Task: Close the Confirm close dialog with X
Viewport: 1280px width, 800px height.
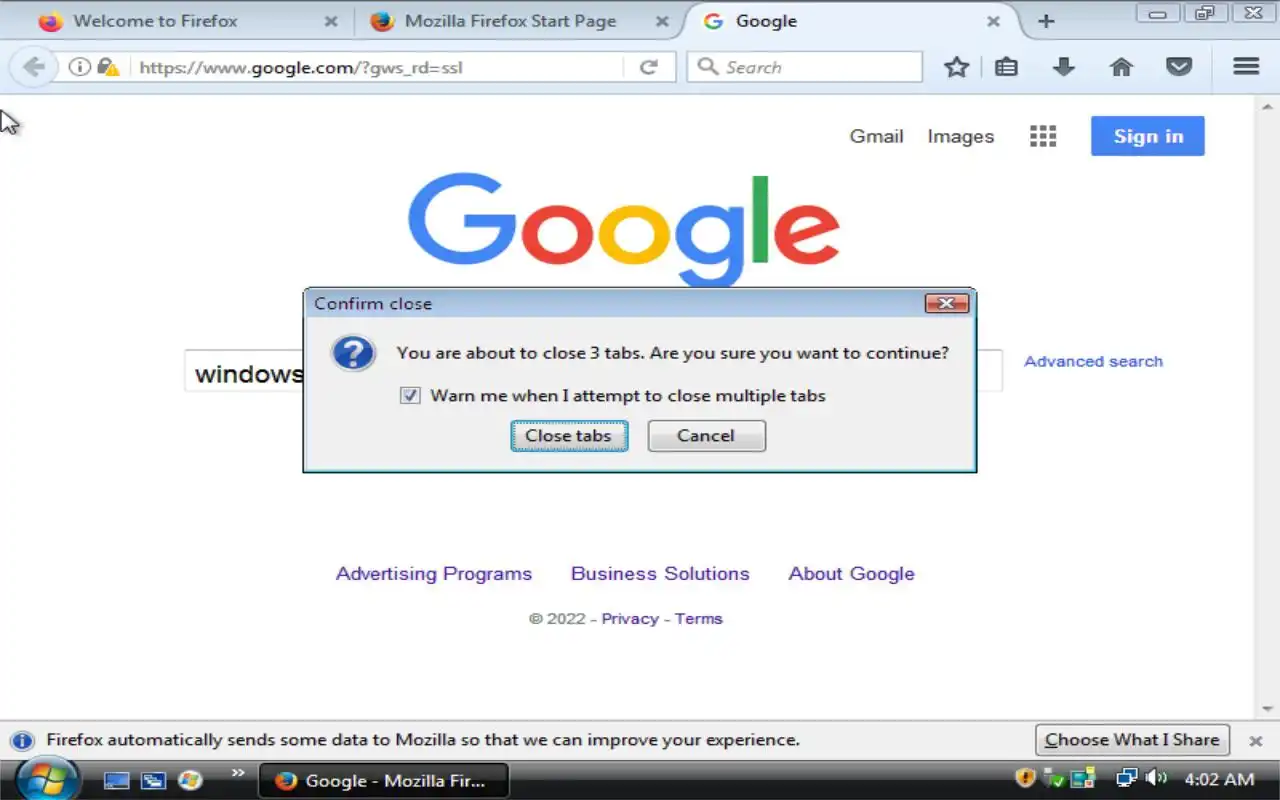Action: 946,303
